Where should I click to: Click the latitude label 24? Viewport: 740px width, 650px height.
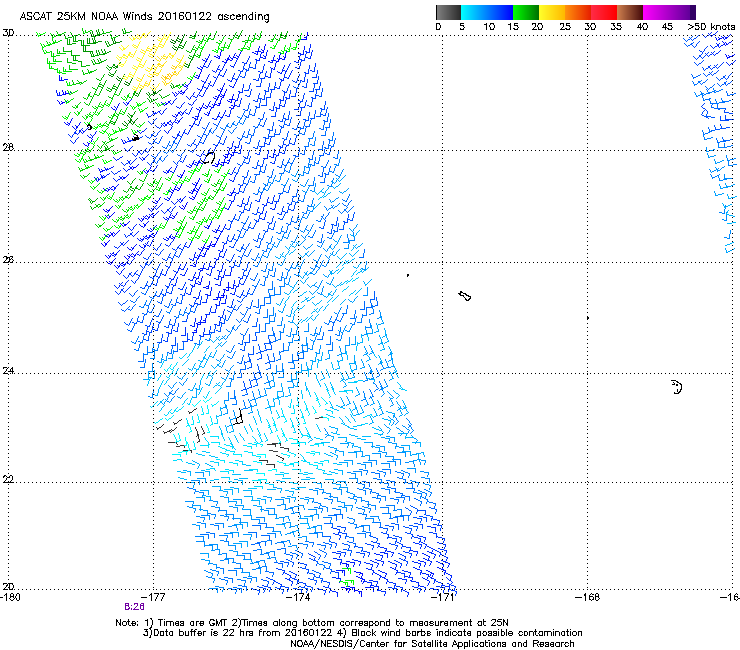[x=8, y=371]
